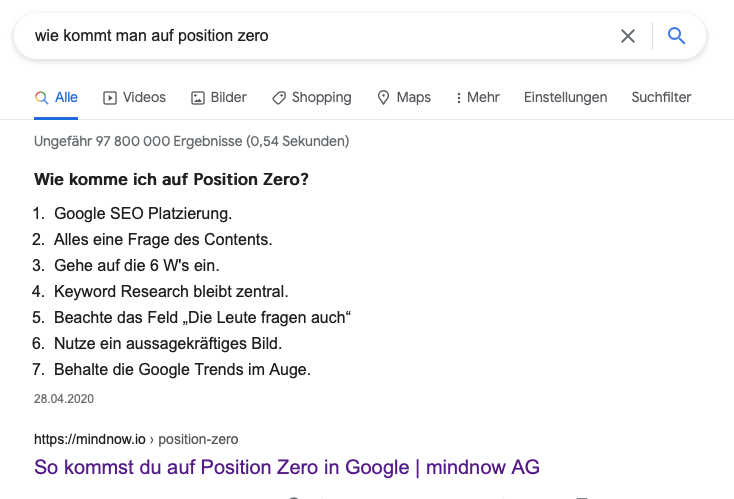
Task: Click the 'Wie komme ich auf Position Zero?' heading
Action: tap(171, 179)
